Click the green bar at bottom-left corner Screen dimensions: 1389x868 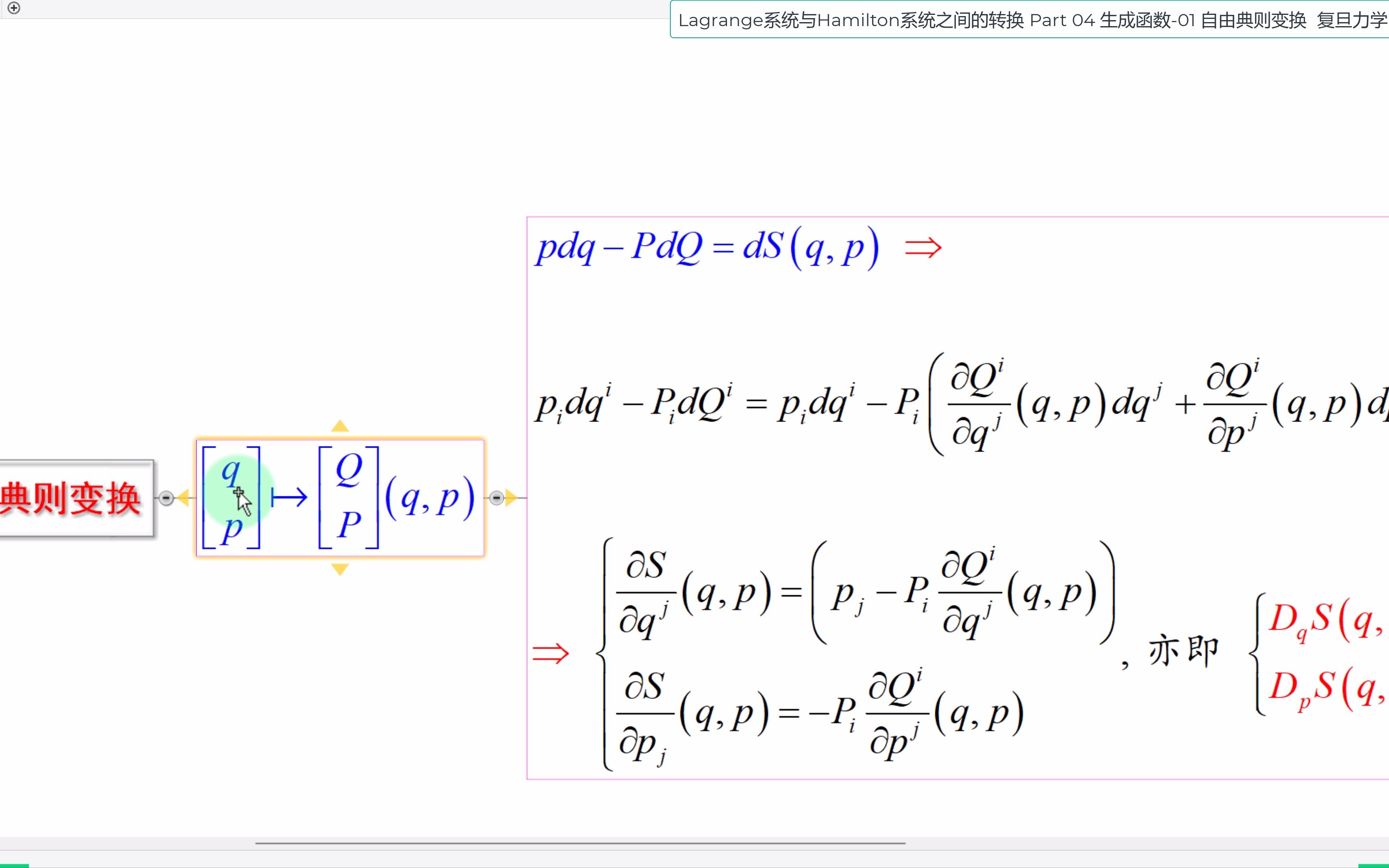point(14,865)
